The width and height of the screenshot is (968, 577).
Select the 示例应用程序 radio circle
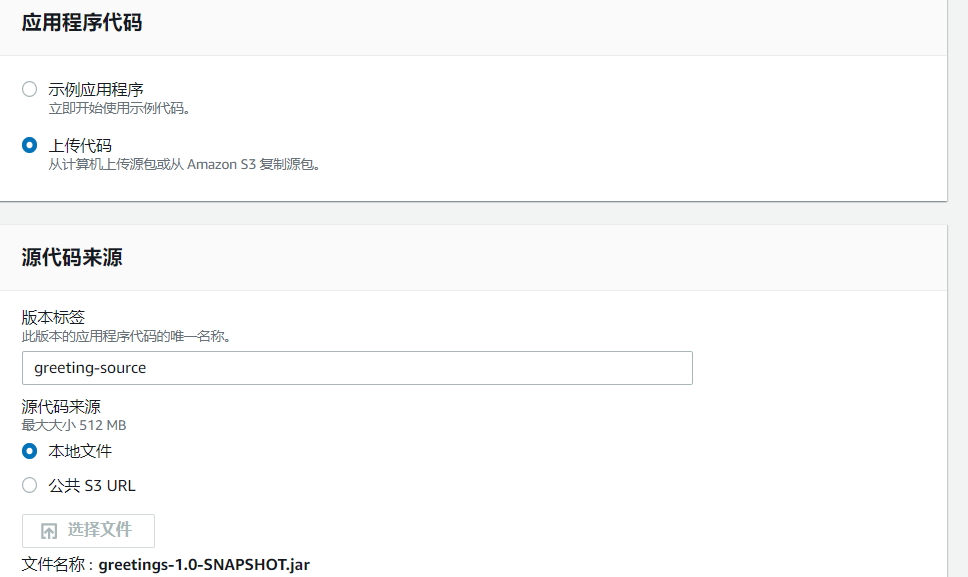click(30, 89)
